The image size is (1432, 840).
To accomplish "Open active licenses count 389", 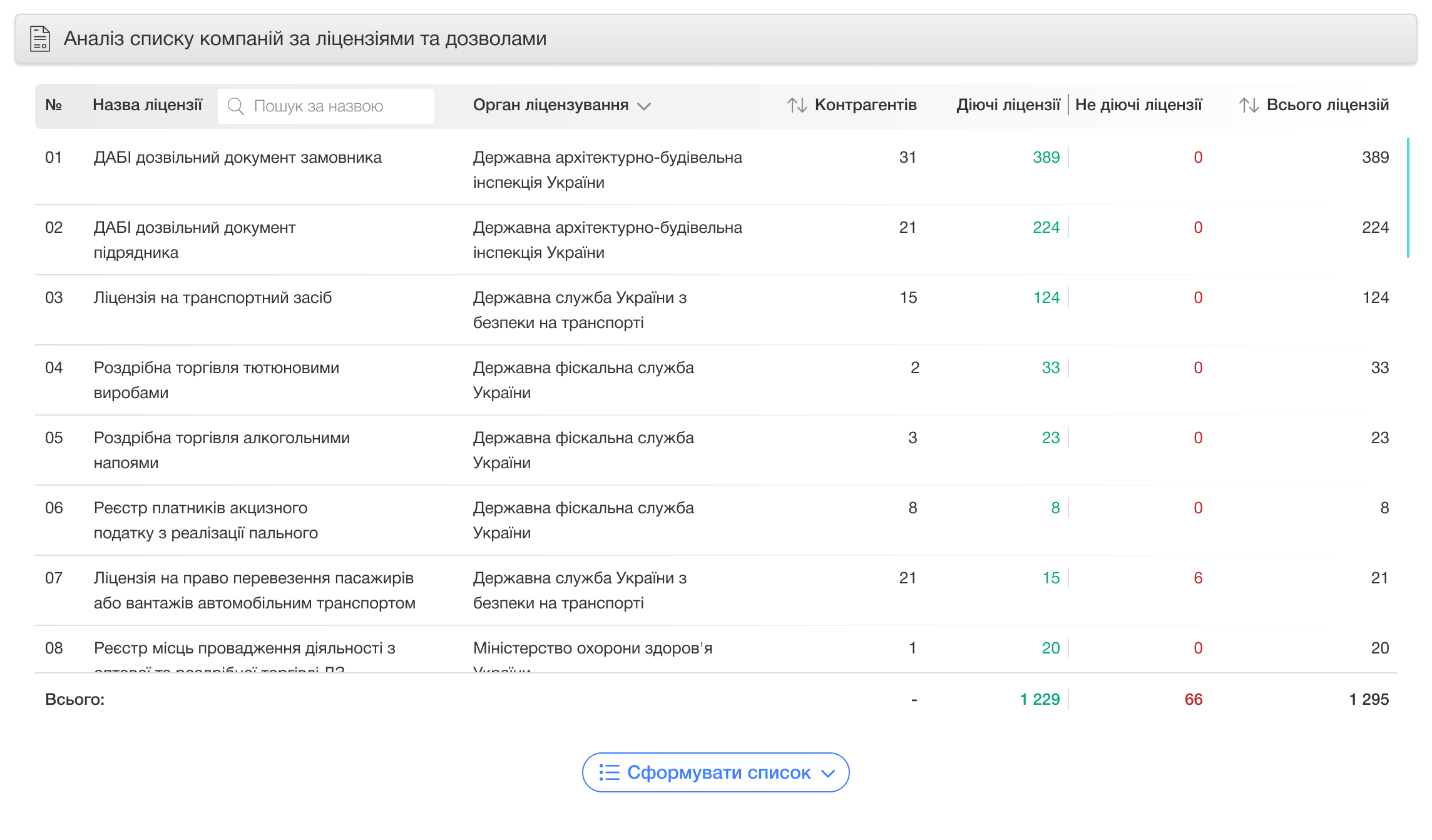I will (x=1046, y=157).
